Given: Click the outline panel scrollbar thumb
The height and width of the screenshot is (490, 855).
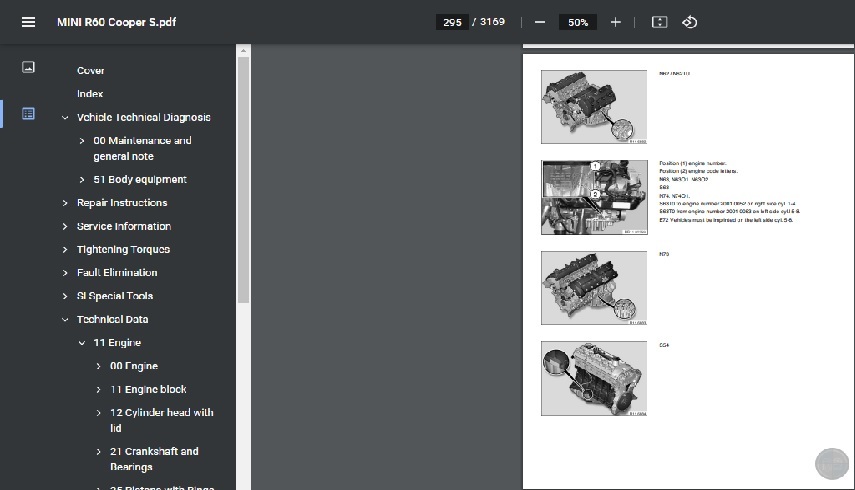Looking at the screenshot, I should [244, 180].
